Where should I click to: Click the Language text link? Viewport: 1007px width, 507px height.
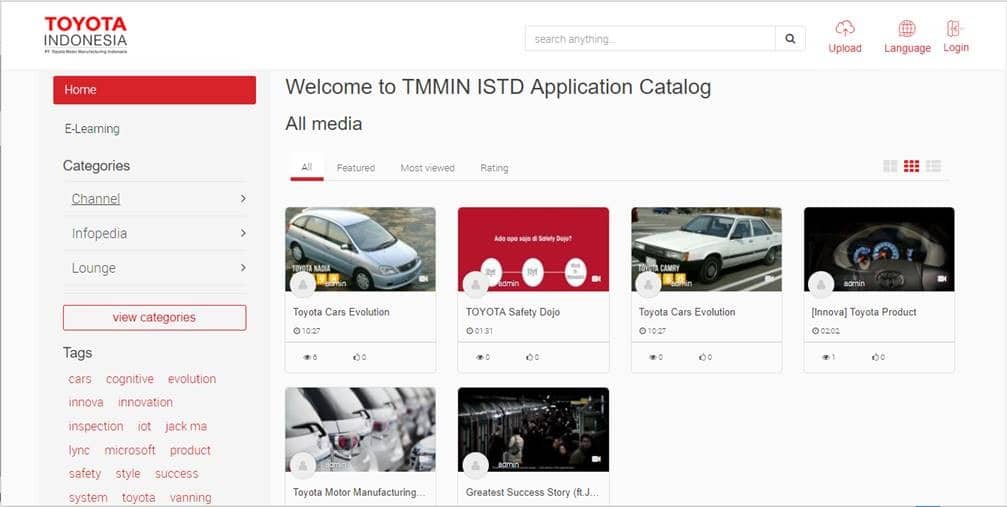click(x=907, y=48)
